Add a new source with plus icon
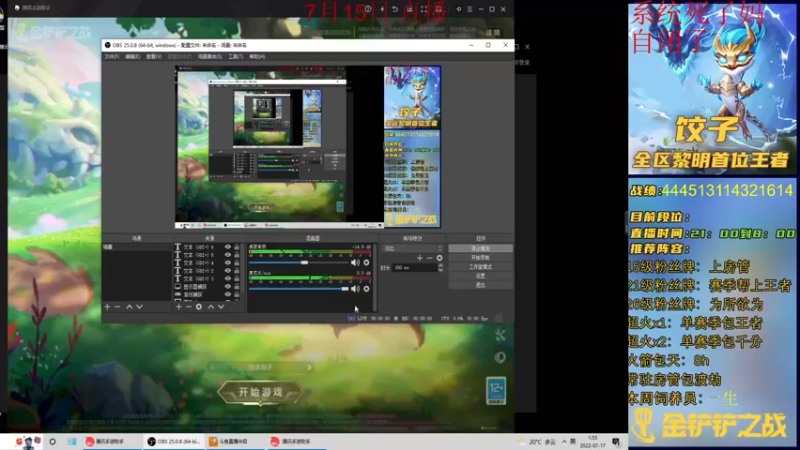Screen dimensions: 800x450 click(x=179, y=307)
